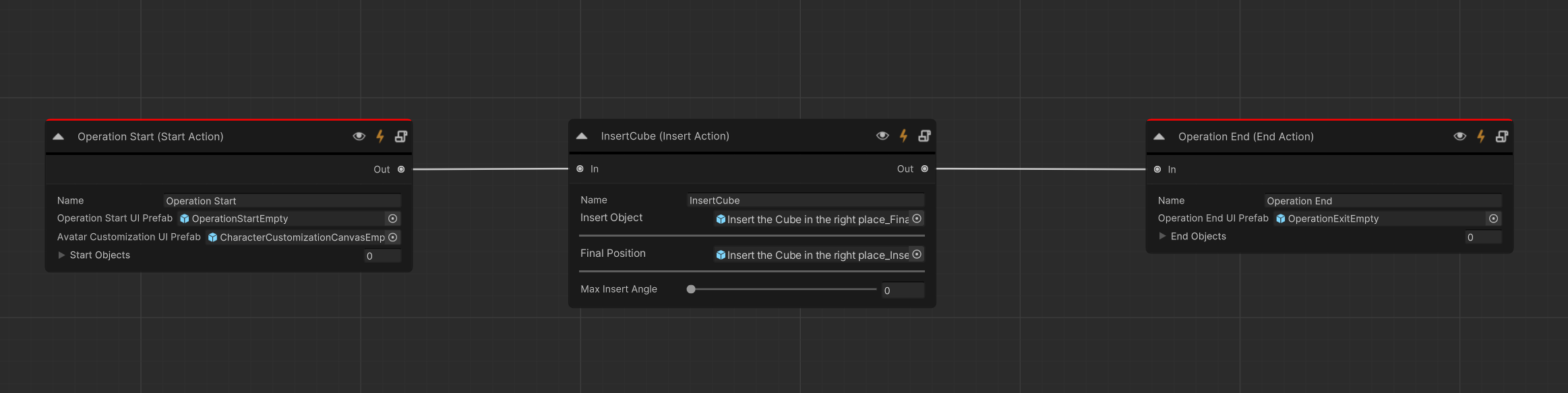Click the InsertCube Name text field
Viewport: 1568px width, 393px height.
(805, 200)
